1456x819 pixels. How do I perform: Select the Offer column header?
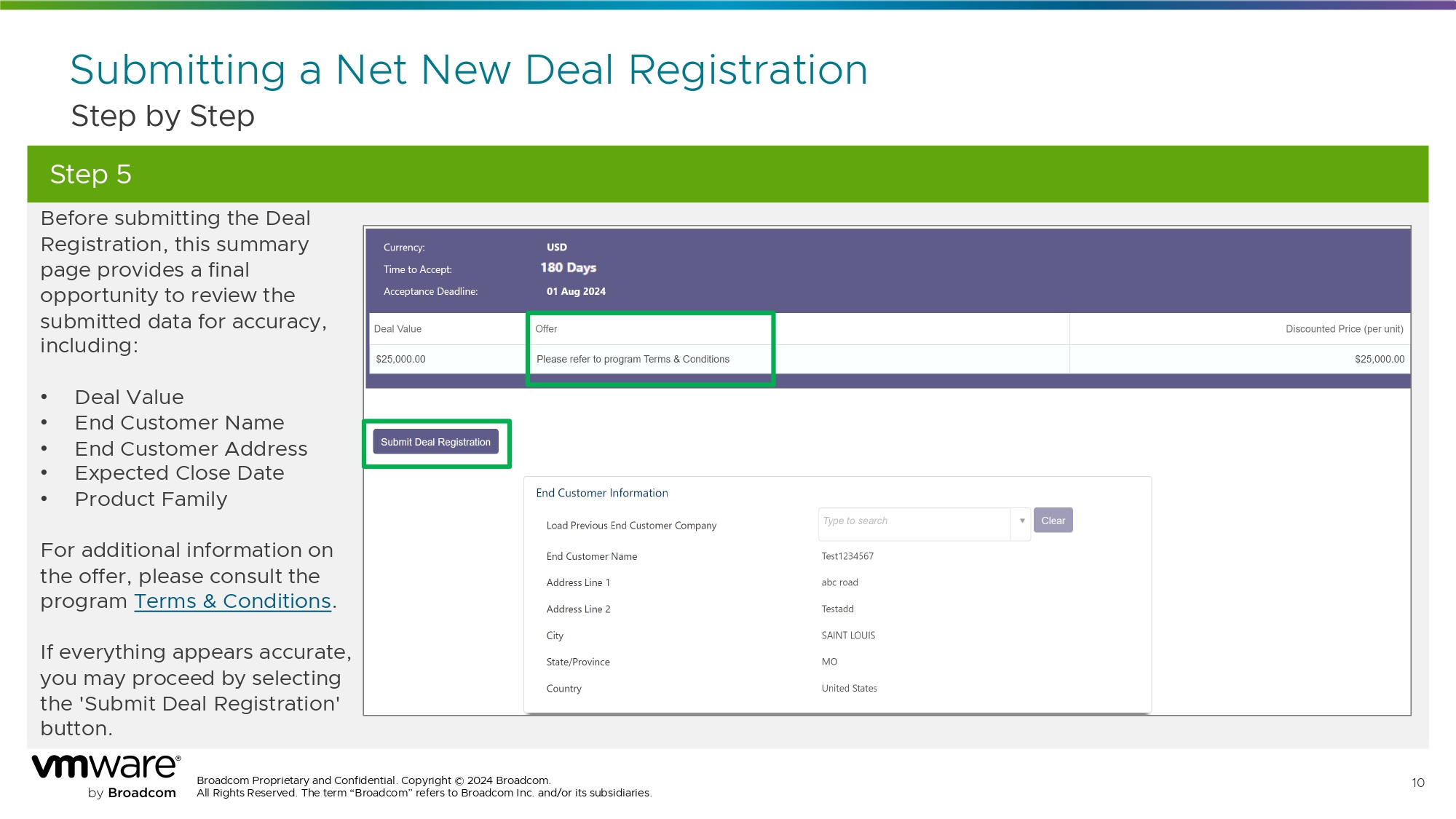click(x=546, y=329)
